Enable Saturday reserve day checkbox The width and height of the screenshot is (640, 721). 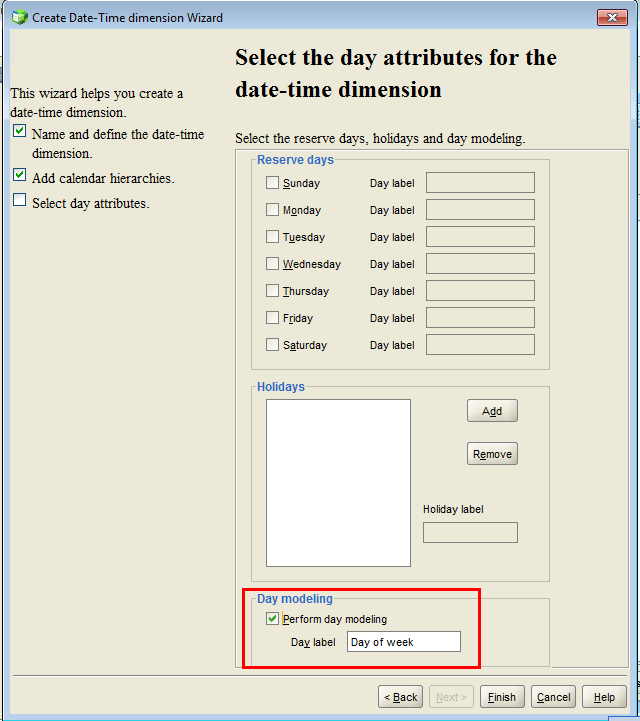click(x=272, y=344)
